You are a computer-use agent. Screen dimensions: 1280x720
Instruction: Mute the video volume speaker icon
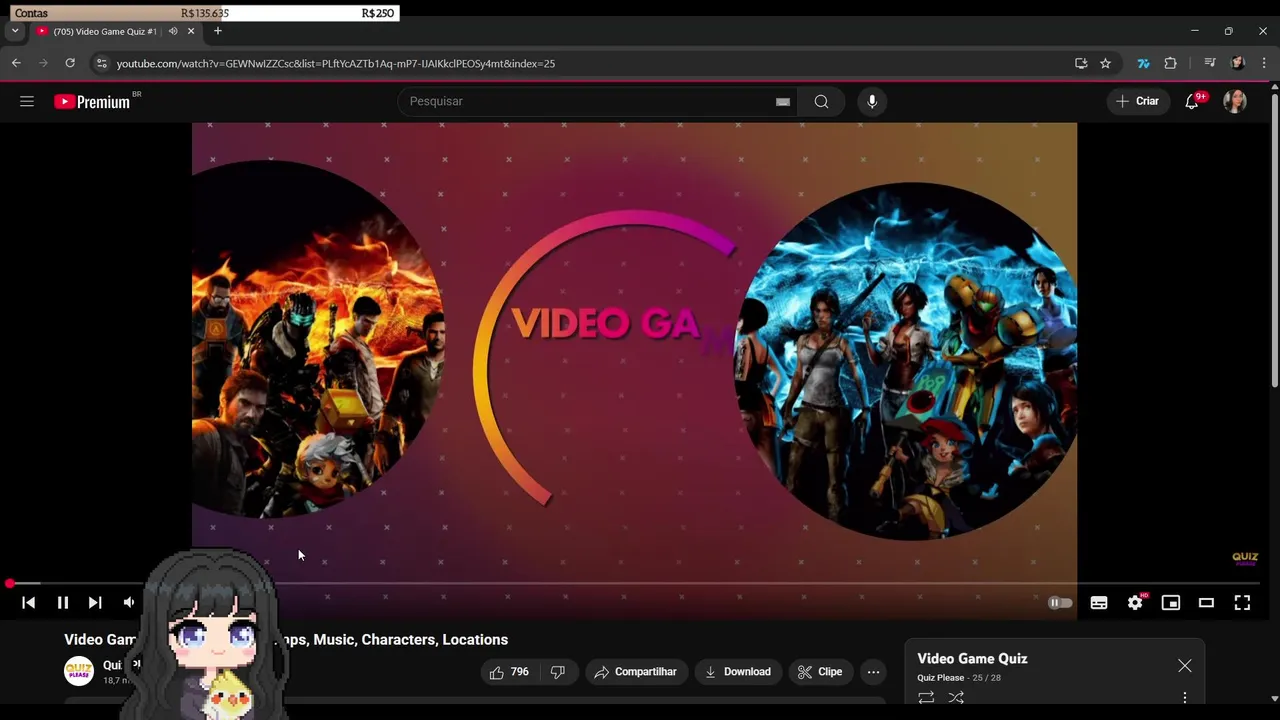(x=129, y=602)
